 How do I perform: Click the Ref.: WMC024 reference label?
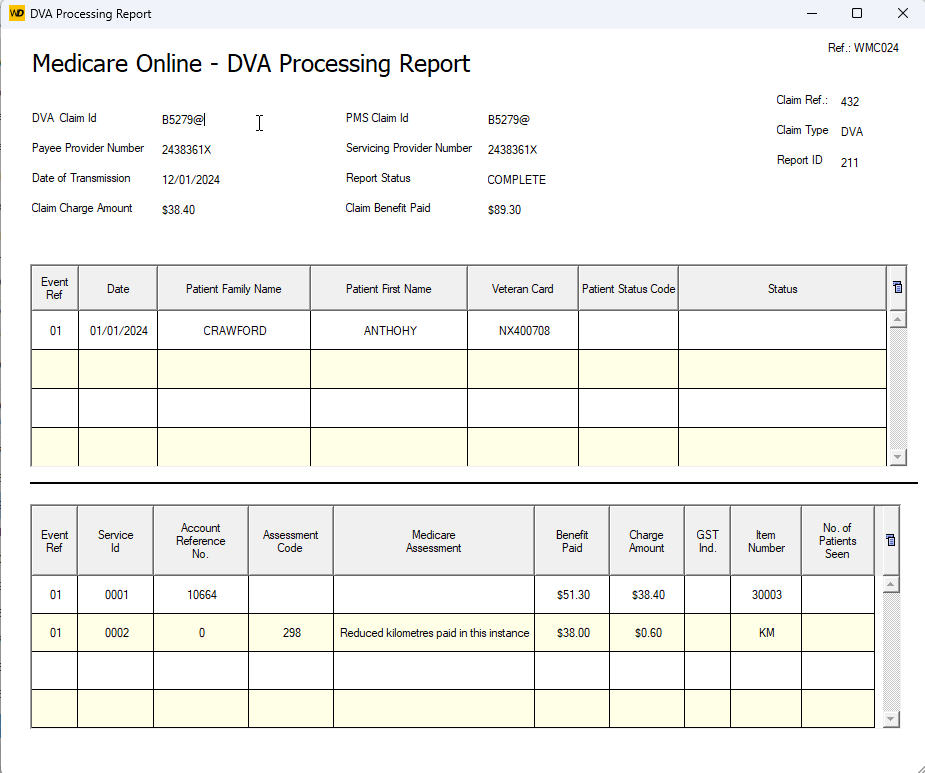click(863, 48)
